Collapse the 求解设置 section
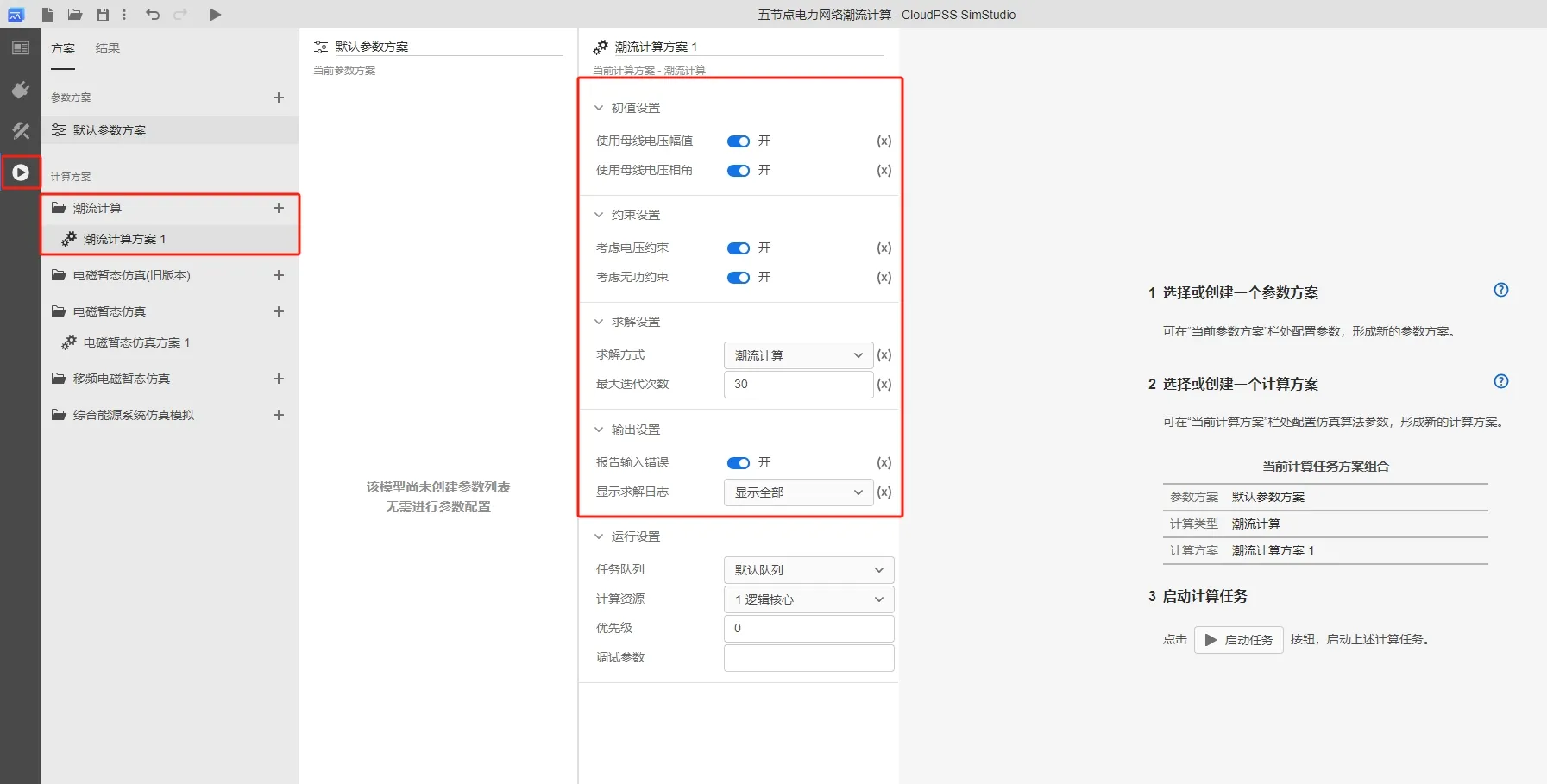1547x784 pixels. coord(599,322)
